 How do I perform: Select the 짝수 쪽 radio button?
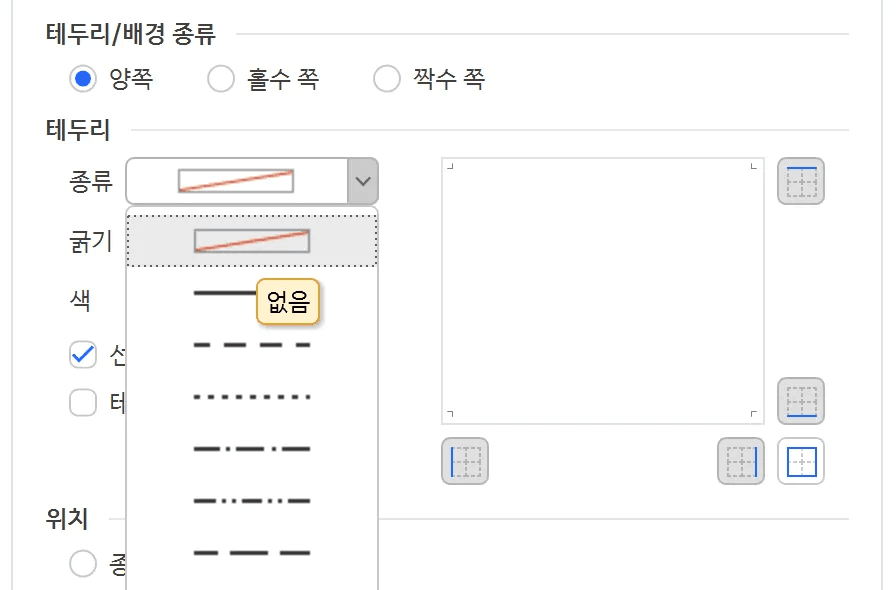coord(386,78)
